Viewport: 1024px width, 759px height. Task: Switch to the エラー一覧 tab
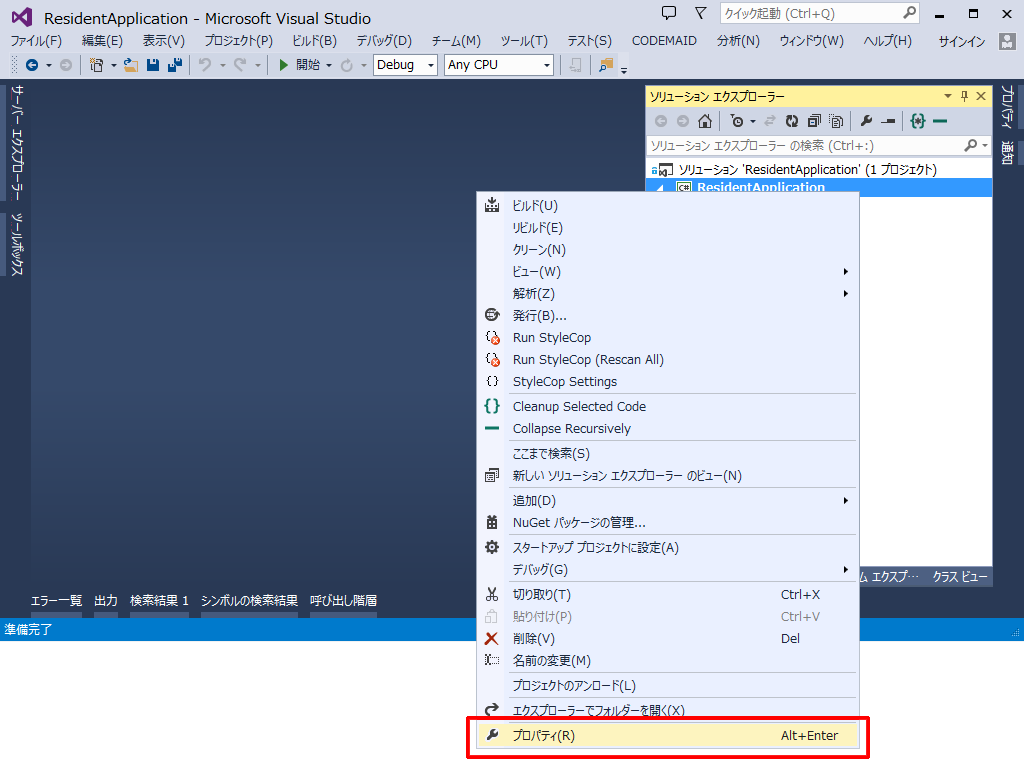56,600
